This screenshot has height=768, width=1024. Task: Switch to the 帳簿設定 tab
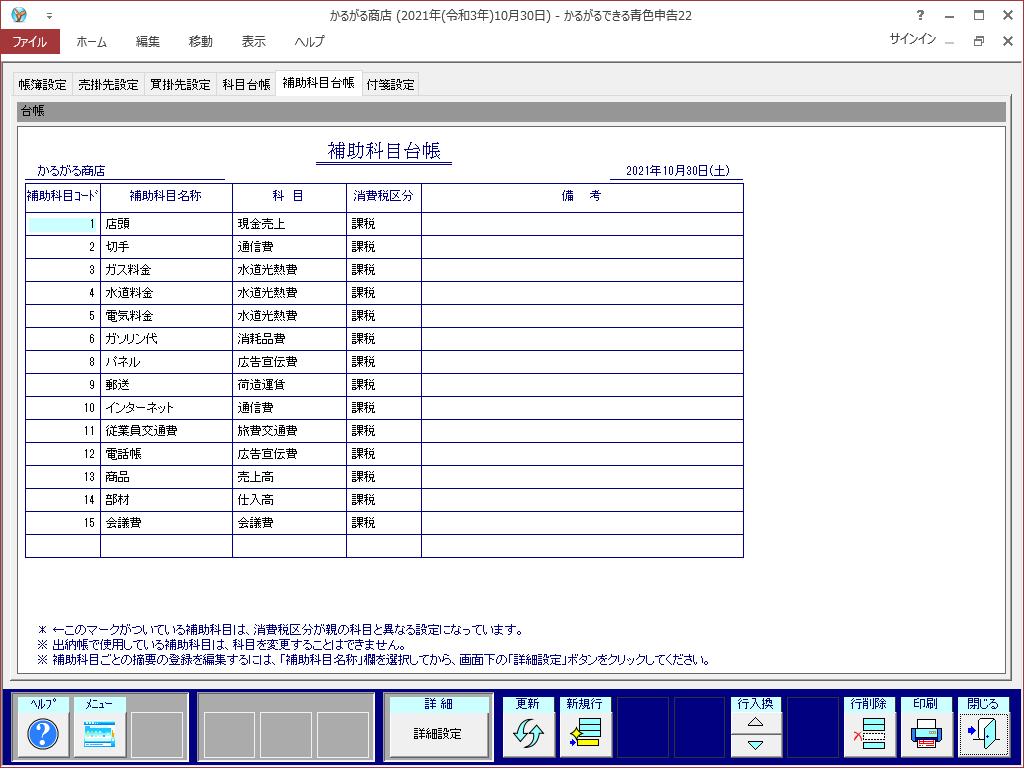click(42, 84)
